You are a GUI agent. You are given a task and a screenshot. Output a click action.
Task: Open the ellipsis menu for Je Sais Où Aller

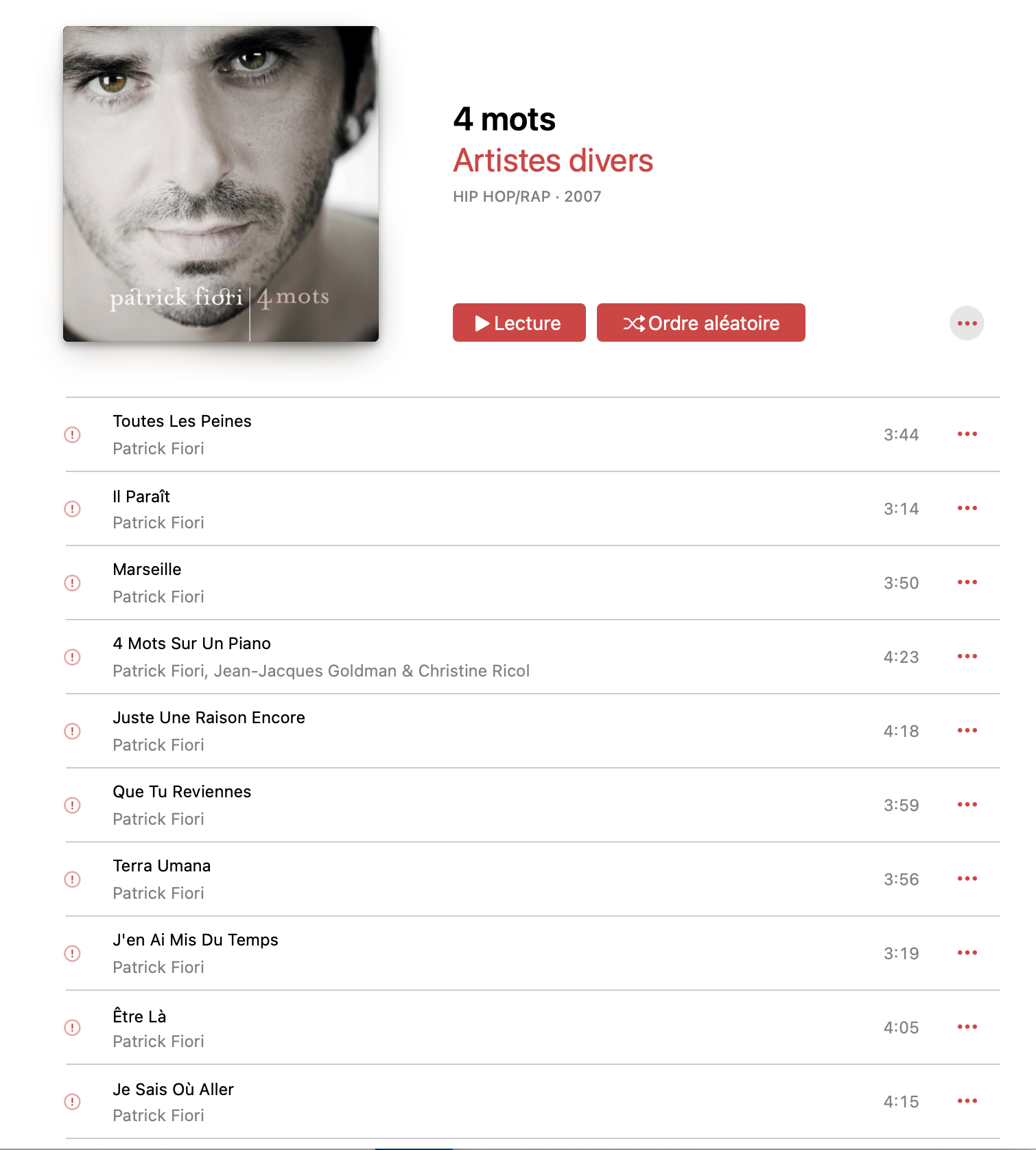point(967,1101)
